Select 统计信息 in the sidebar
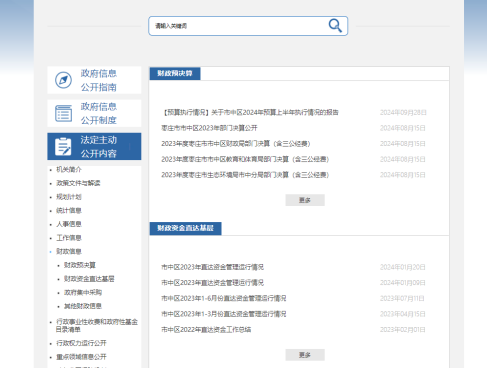This screenshot has height=369, width=487. [69, 210]
